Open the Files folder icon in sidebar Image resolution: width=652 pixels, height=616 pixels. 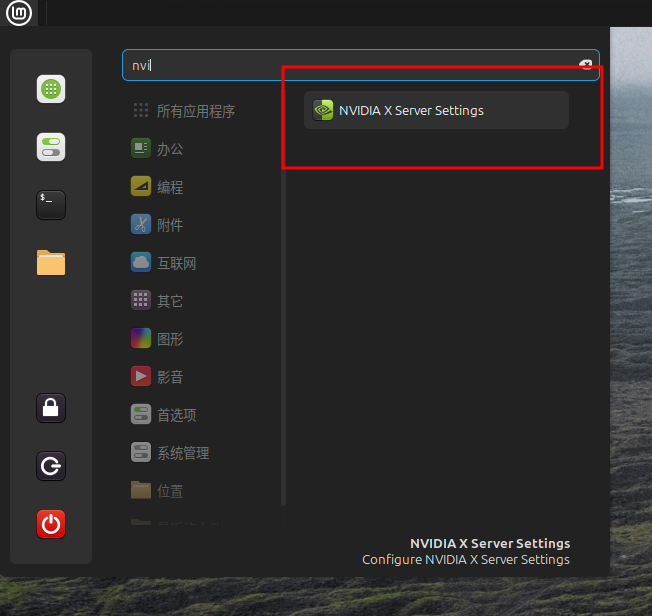[51, 263]
